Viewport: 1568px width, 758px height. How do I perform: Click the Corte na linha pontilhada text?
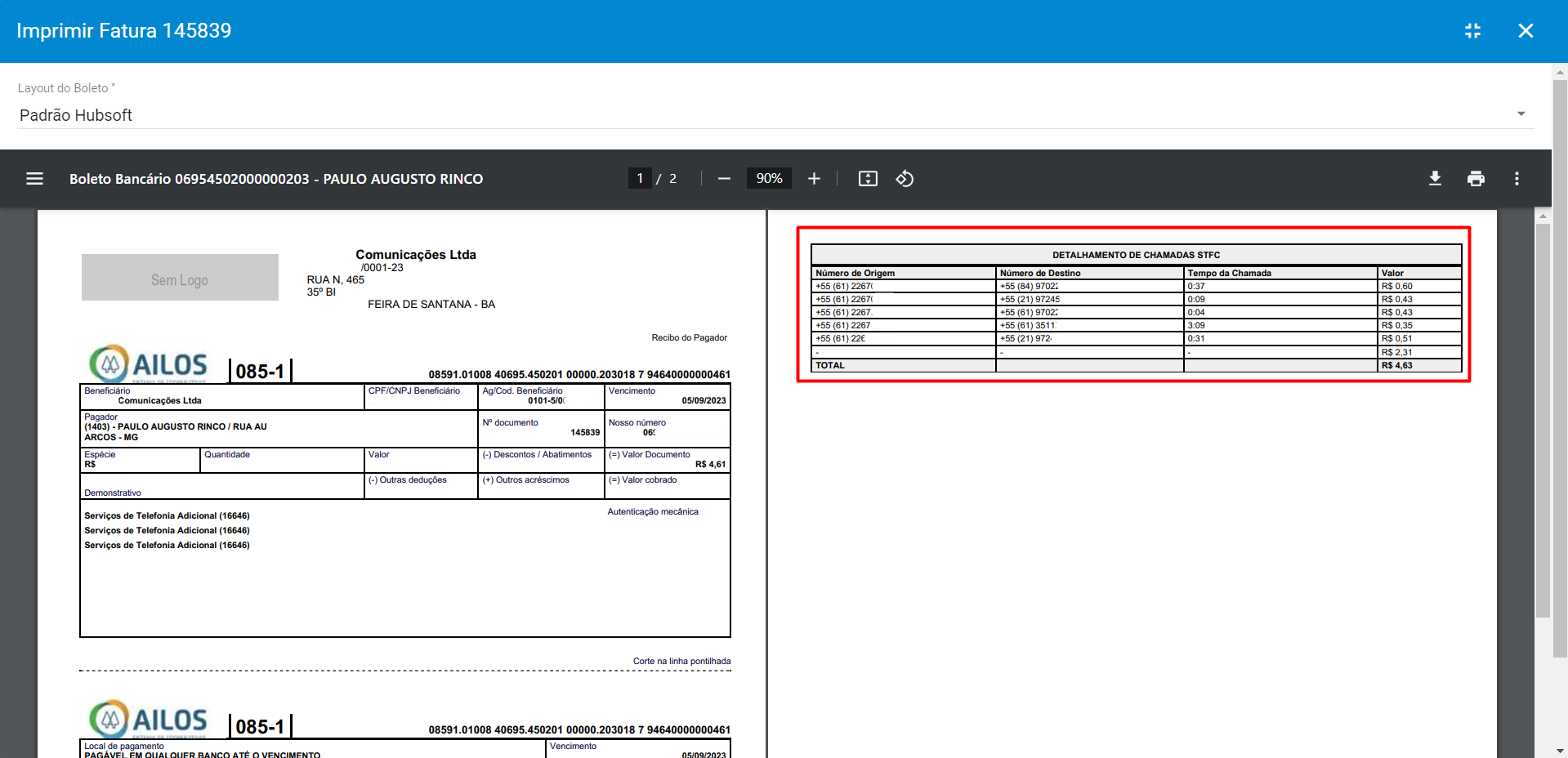(x=681, y=661)
